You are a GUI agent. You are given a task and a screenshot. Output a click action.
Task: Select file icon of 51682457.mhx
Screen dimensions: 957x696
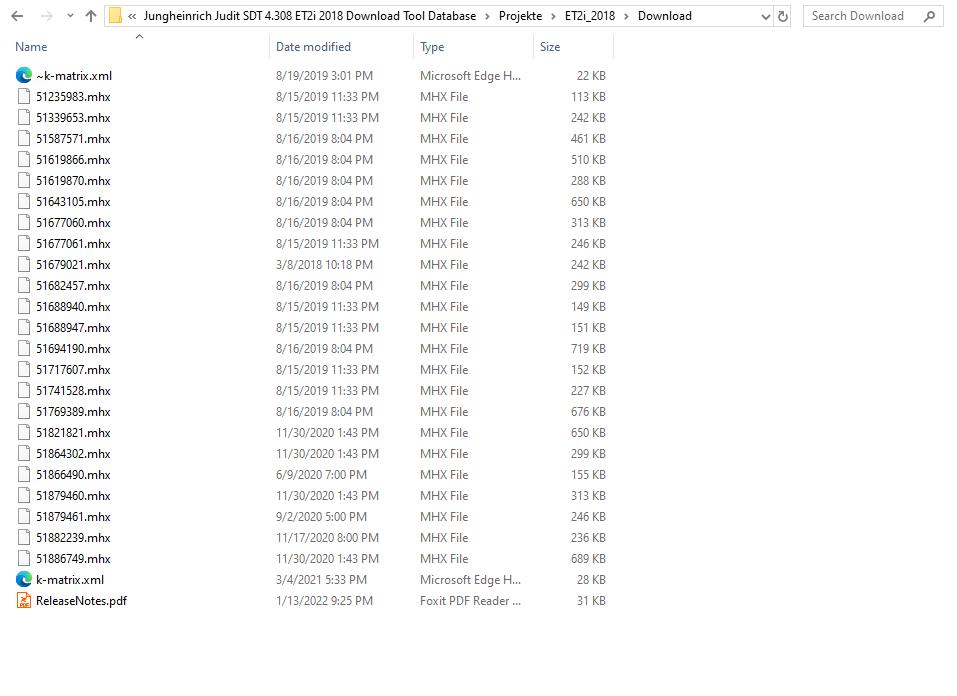(24, 285)
